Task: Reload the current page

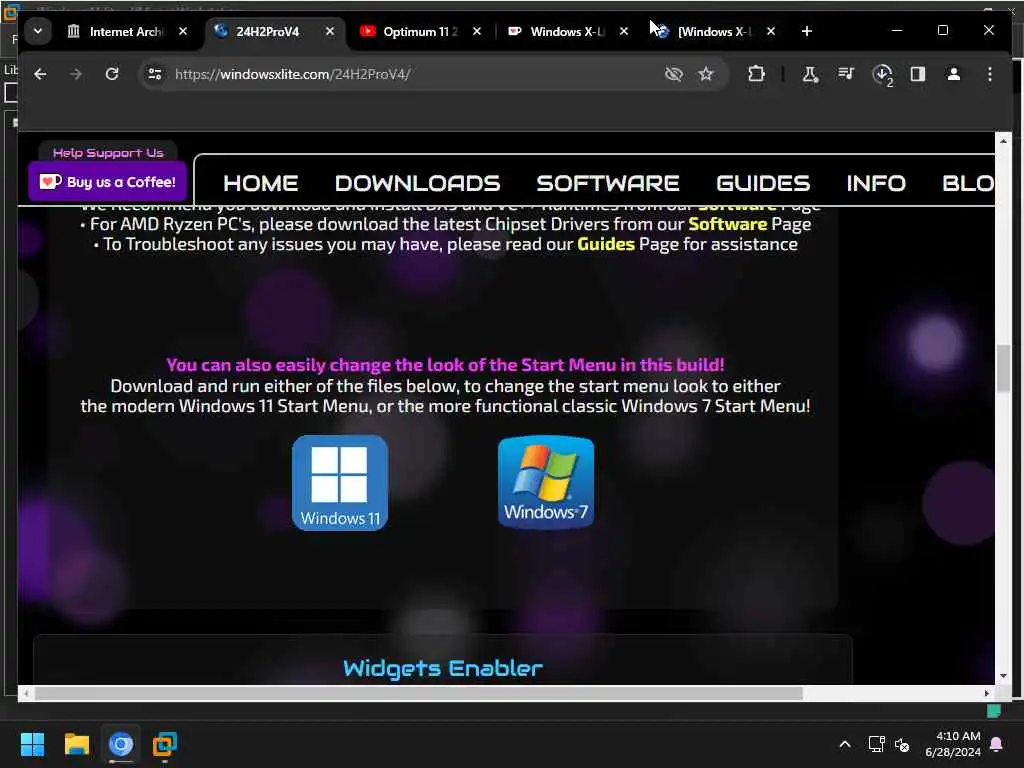Action: [112, 74]
